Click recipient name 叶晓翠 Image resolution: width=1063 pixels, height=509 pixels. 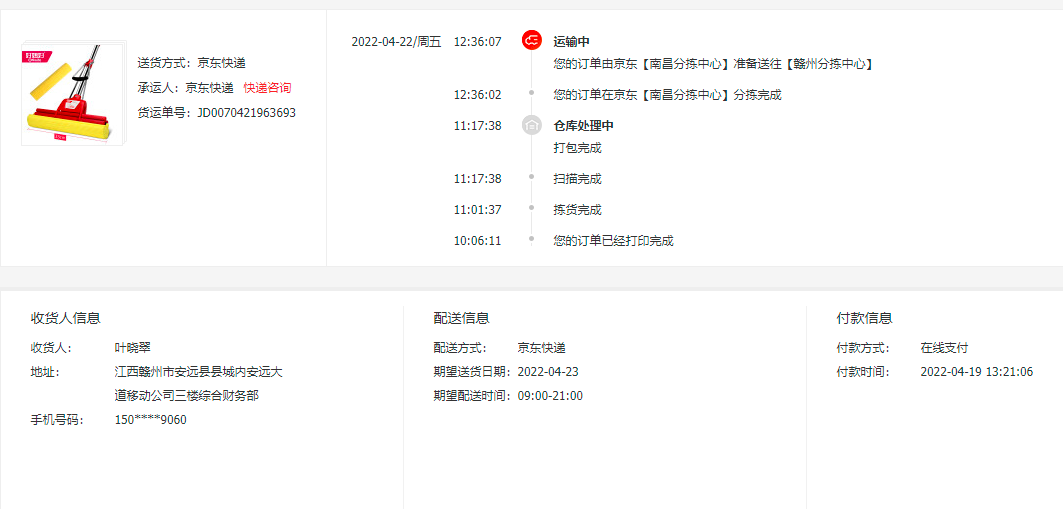(133, 348)
